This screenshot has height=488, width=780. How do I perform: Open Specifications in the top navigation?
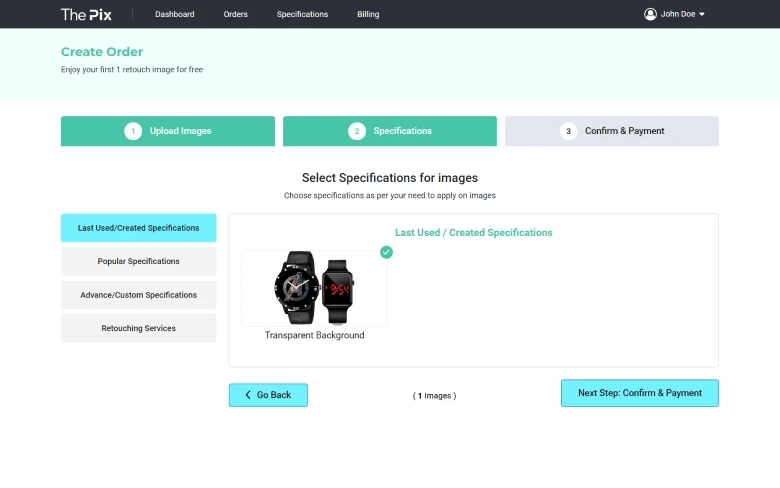click(x=302, y=14)
